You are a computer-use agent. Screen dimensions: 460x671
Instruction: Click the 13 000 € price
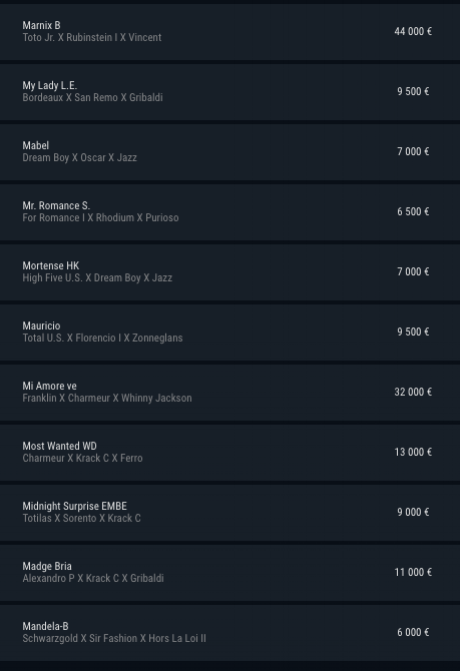click(x=413, y=452)
